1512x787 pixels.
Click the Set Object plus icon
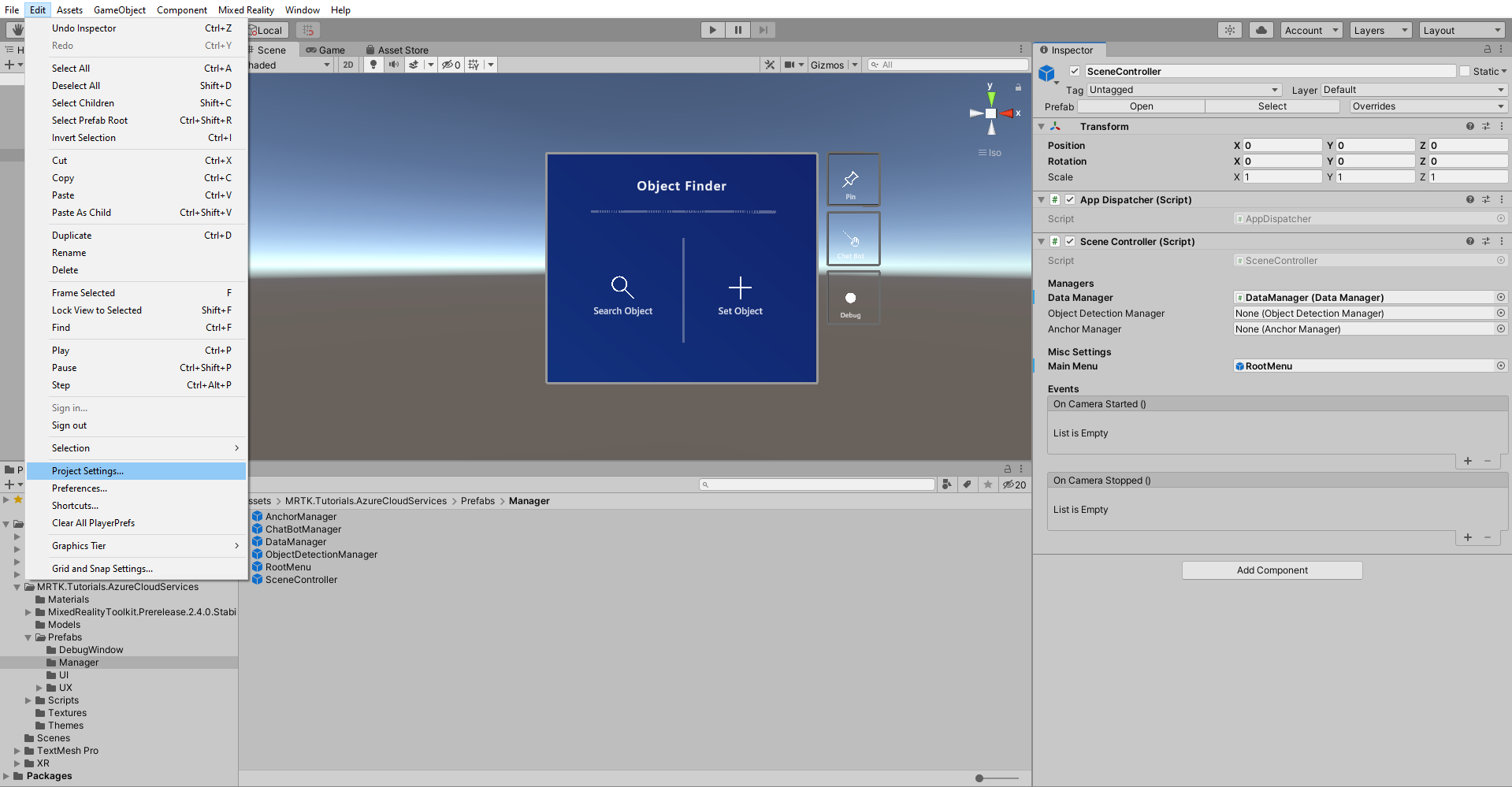click(739, 288)
